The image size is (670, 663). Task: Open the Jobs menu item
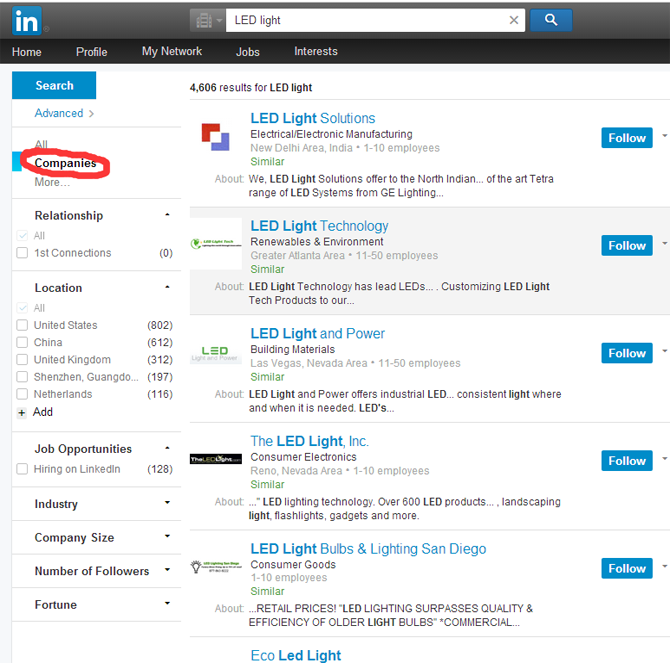tap(247, 52)
